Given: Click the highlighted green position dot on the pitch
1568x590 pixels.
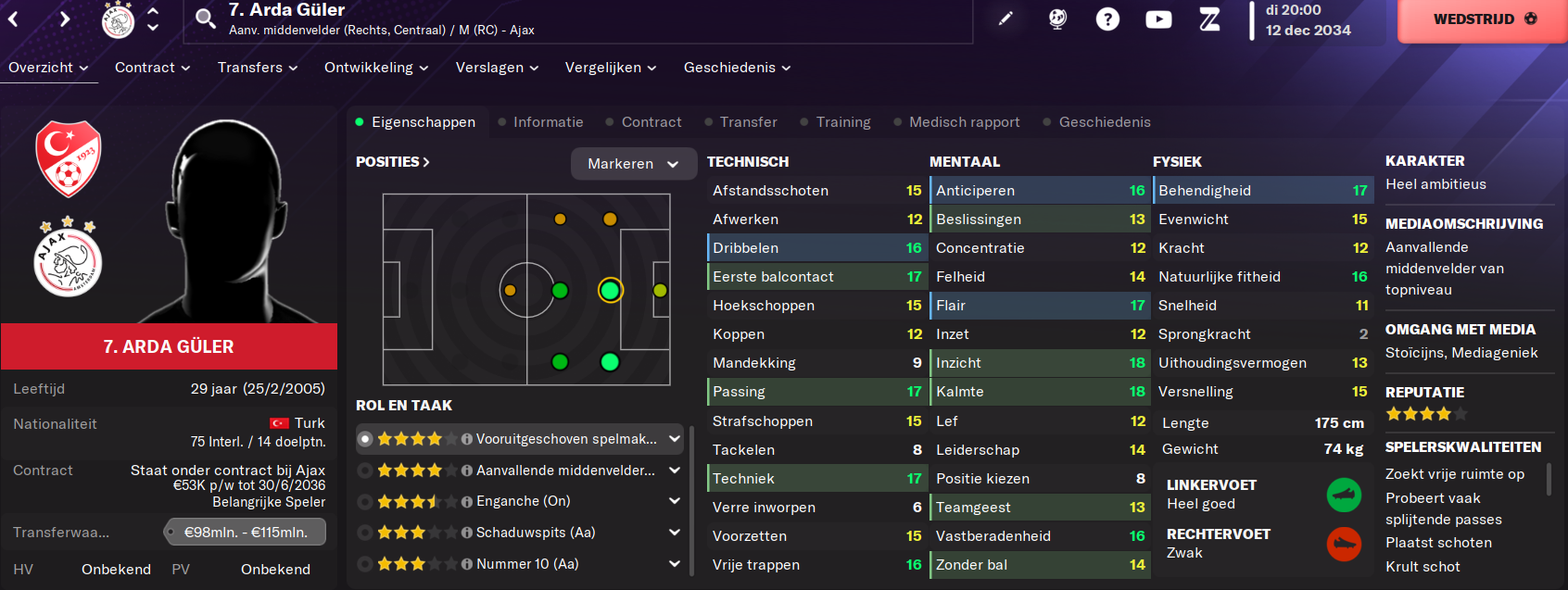Looking at the screenshot, I should click(x=610, y=291).
